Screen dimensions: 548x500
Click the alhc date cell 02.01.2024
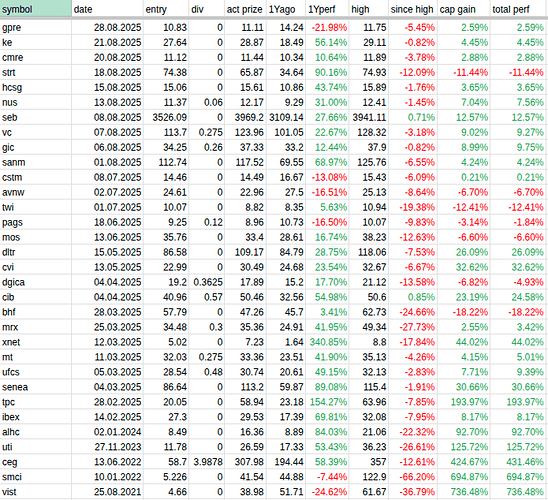pos(107,432)
